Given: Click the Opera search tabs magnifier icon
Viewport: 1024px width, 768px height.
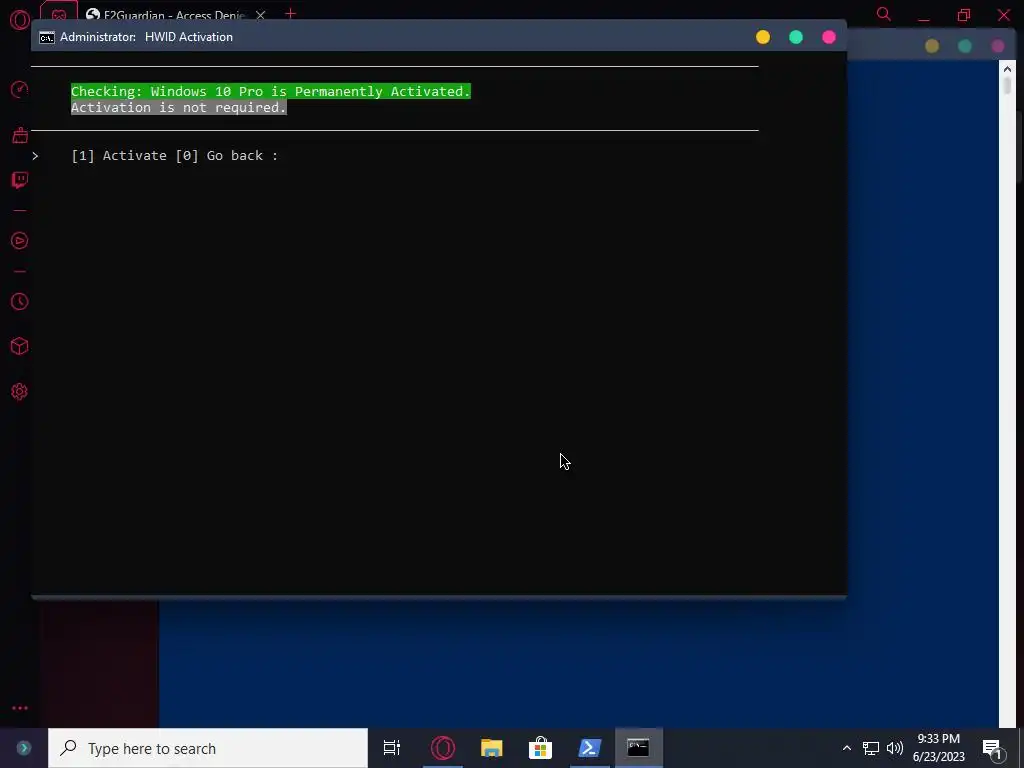Looking at the screenshot, I should coord(884,14).
